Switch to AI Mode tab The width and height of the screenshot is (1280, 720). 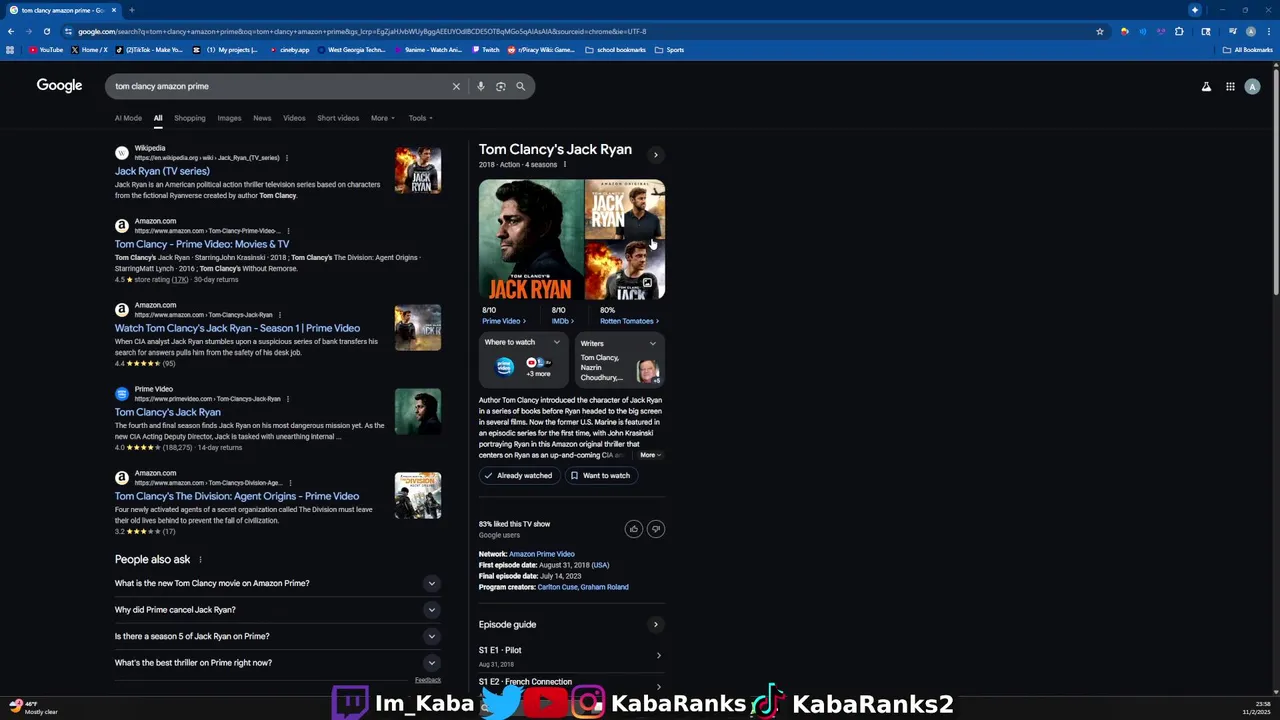[x=128, y=118]
